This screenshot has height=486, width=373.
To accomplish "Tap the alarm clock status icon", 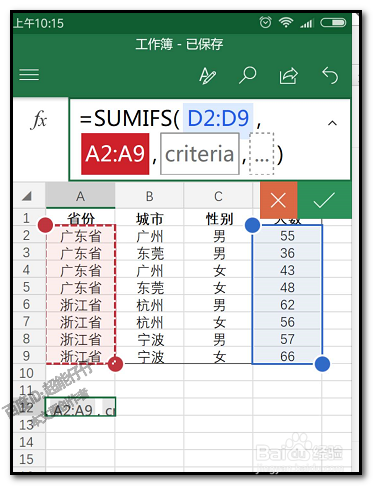I will (265, 23).
